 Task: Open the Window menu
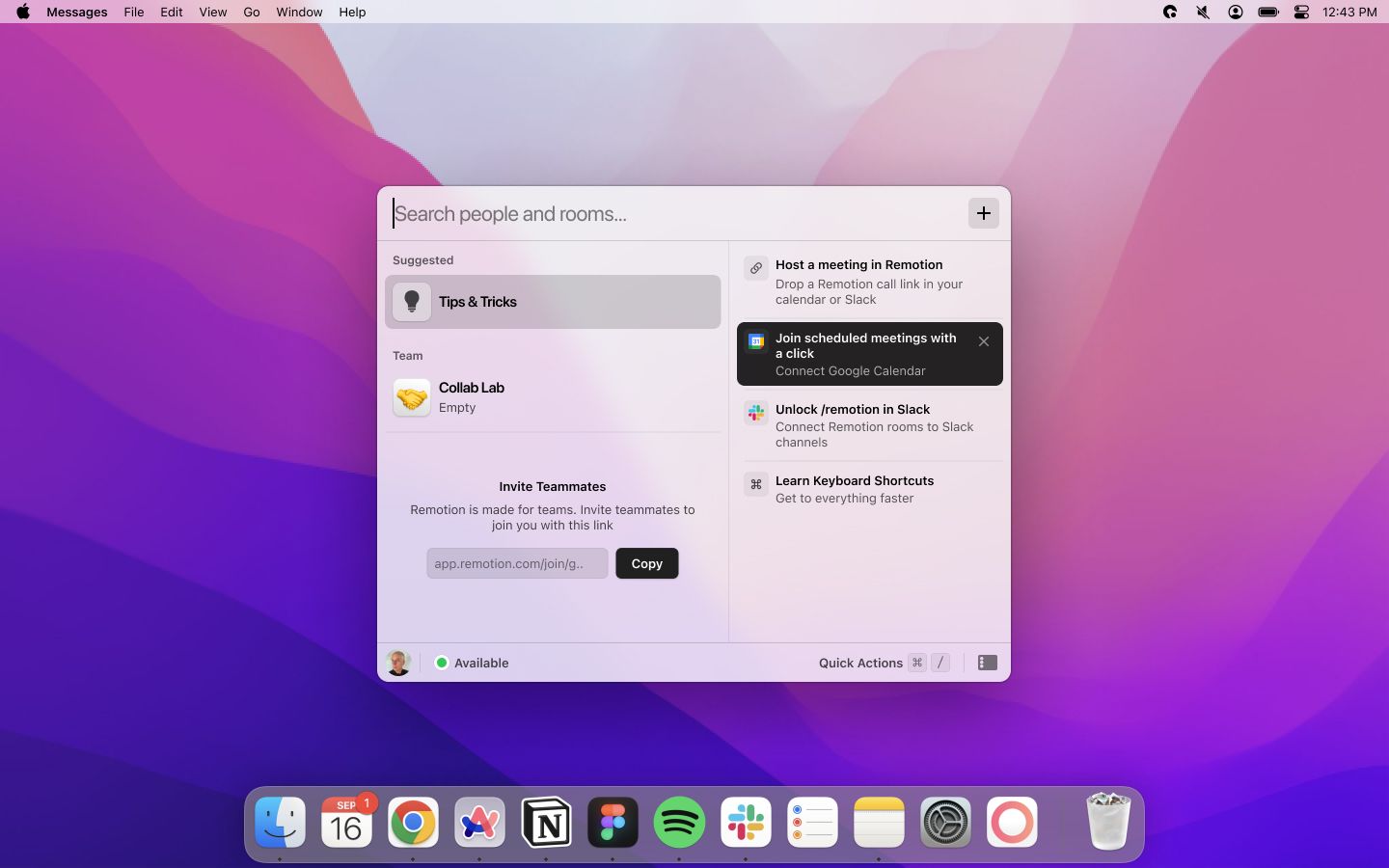coord(299,12)
